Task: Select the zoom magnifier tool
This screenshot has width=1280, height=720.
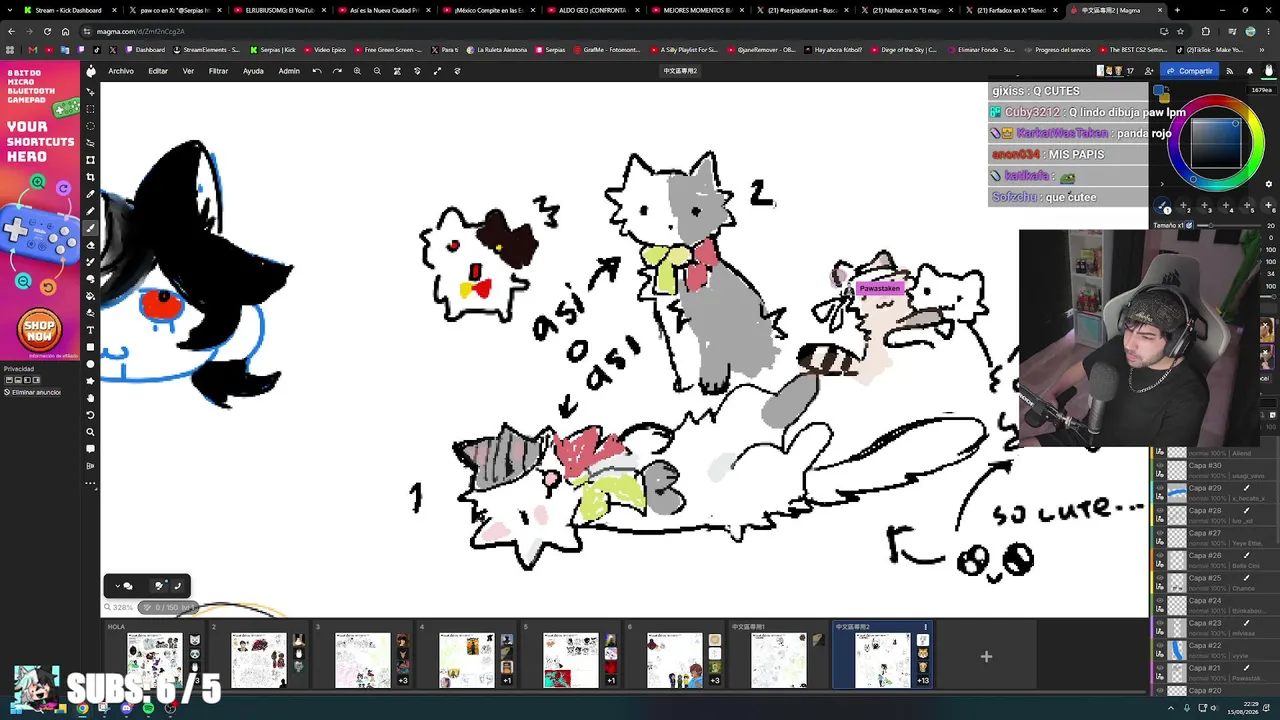Action: (x=90, y=432)
